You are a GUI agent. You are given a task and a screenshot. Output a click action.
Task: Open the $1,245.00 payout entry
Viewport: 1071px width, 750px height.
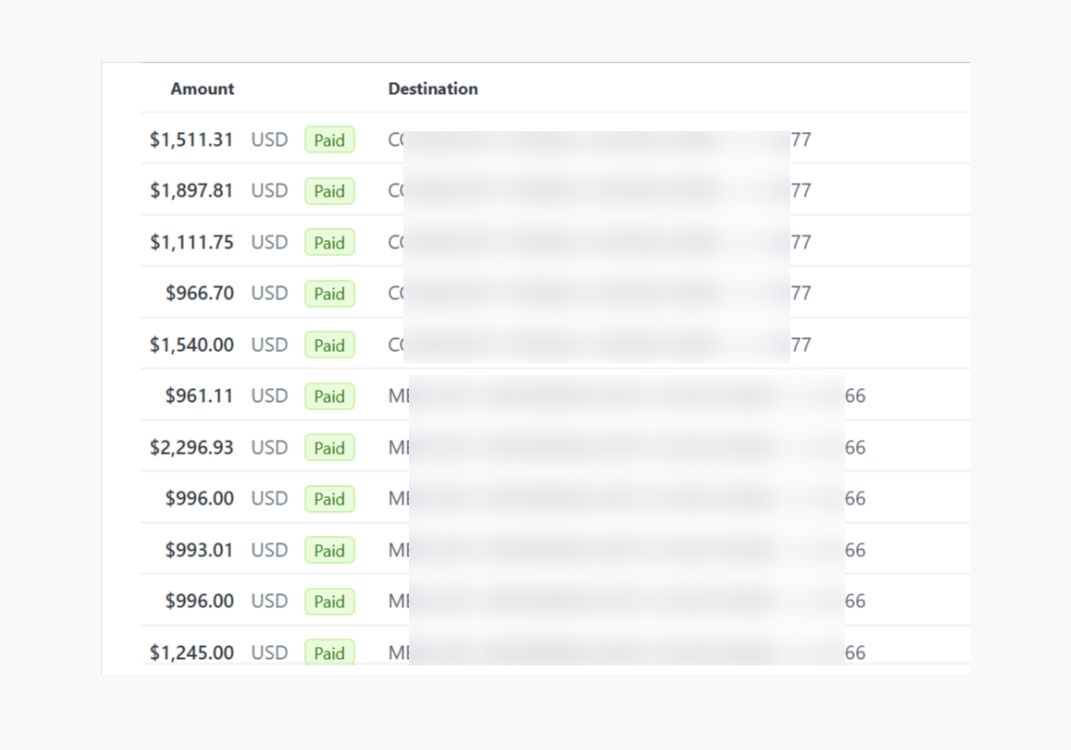[x=191, y=653]
